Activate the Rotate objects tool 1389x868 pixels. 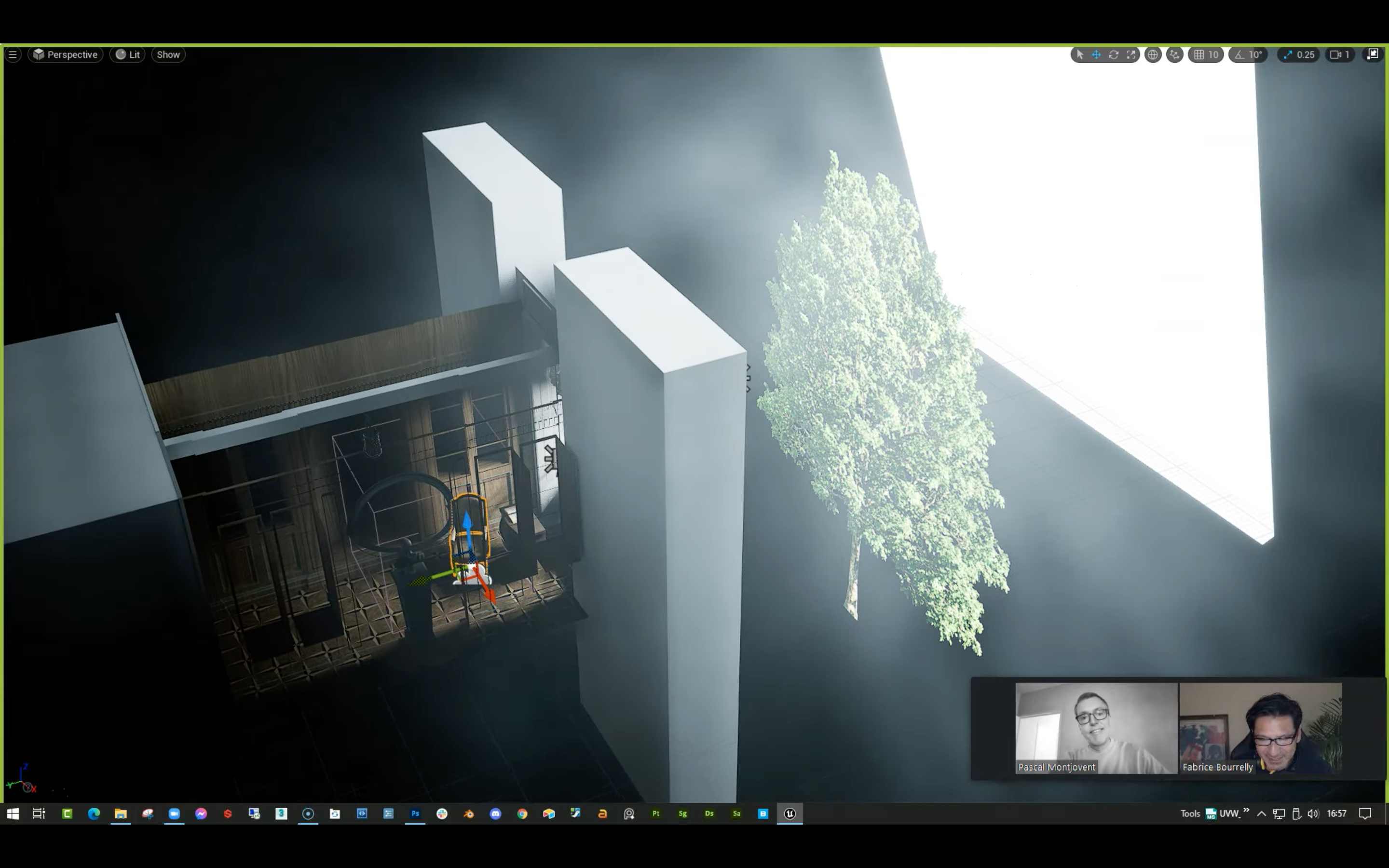1114,54
